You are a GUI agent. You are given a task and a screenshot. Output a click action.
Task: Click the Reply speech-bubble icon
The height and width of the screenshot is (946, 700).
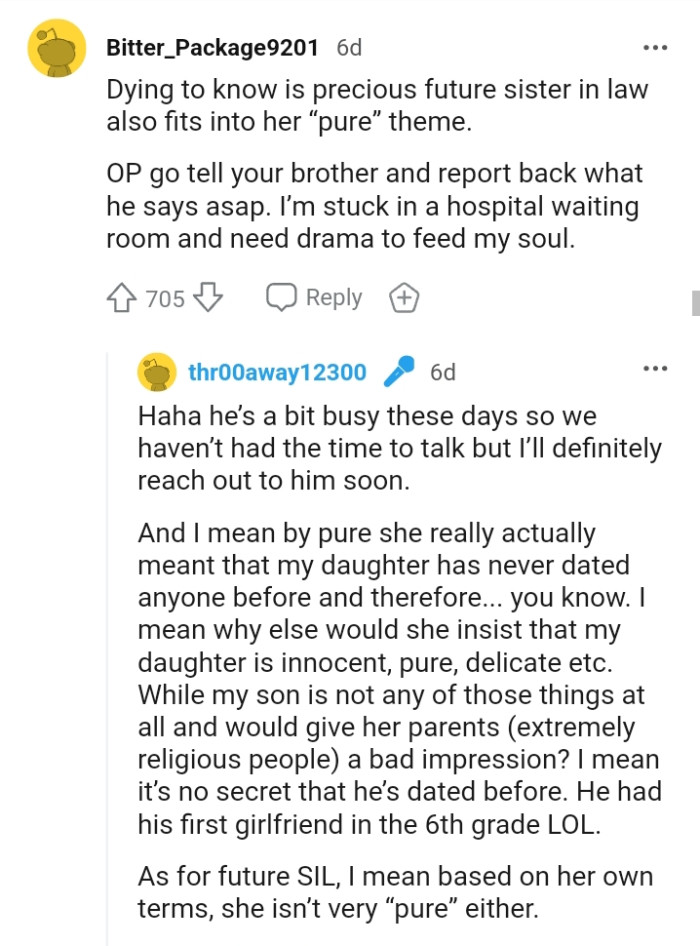click(280, 297)
